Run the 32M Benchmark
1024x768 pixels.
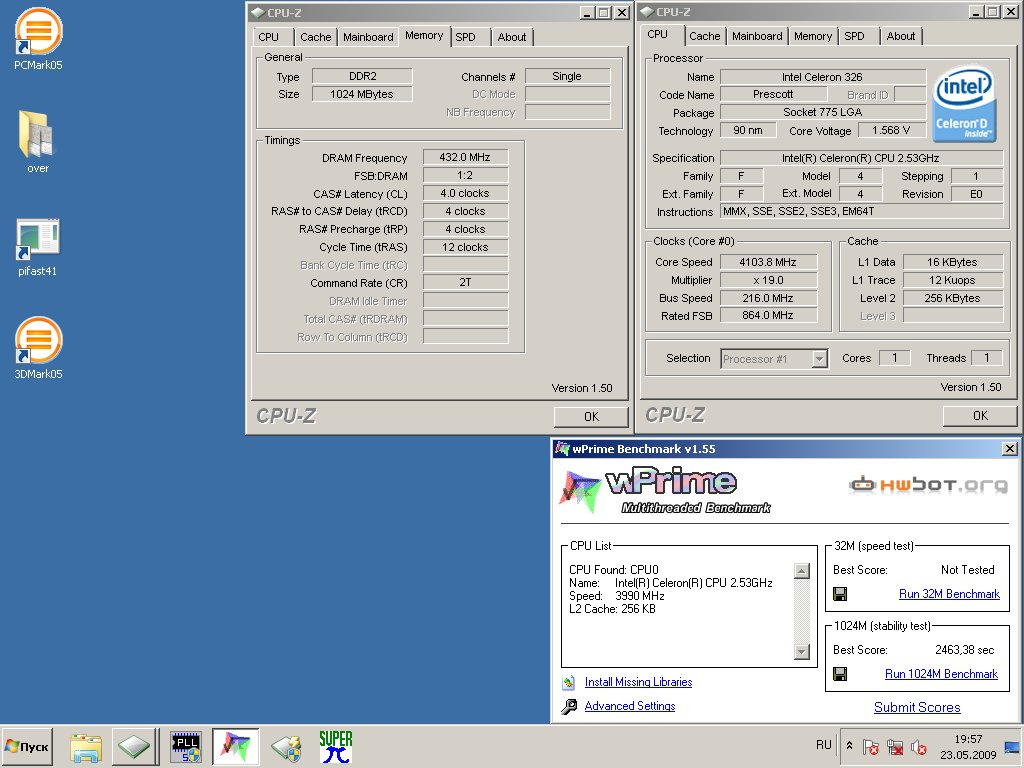949,594
